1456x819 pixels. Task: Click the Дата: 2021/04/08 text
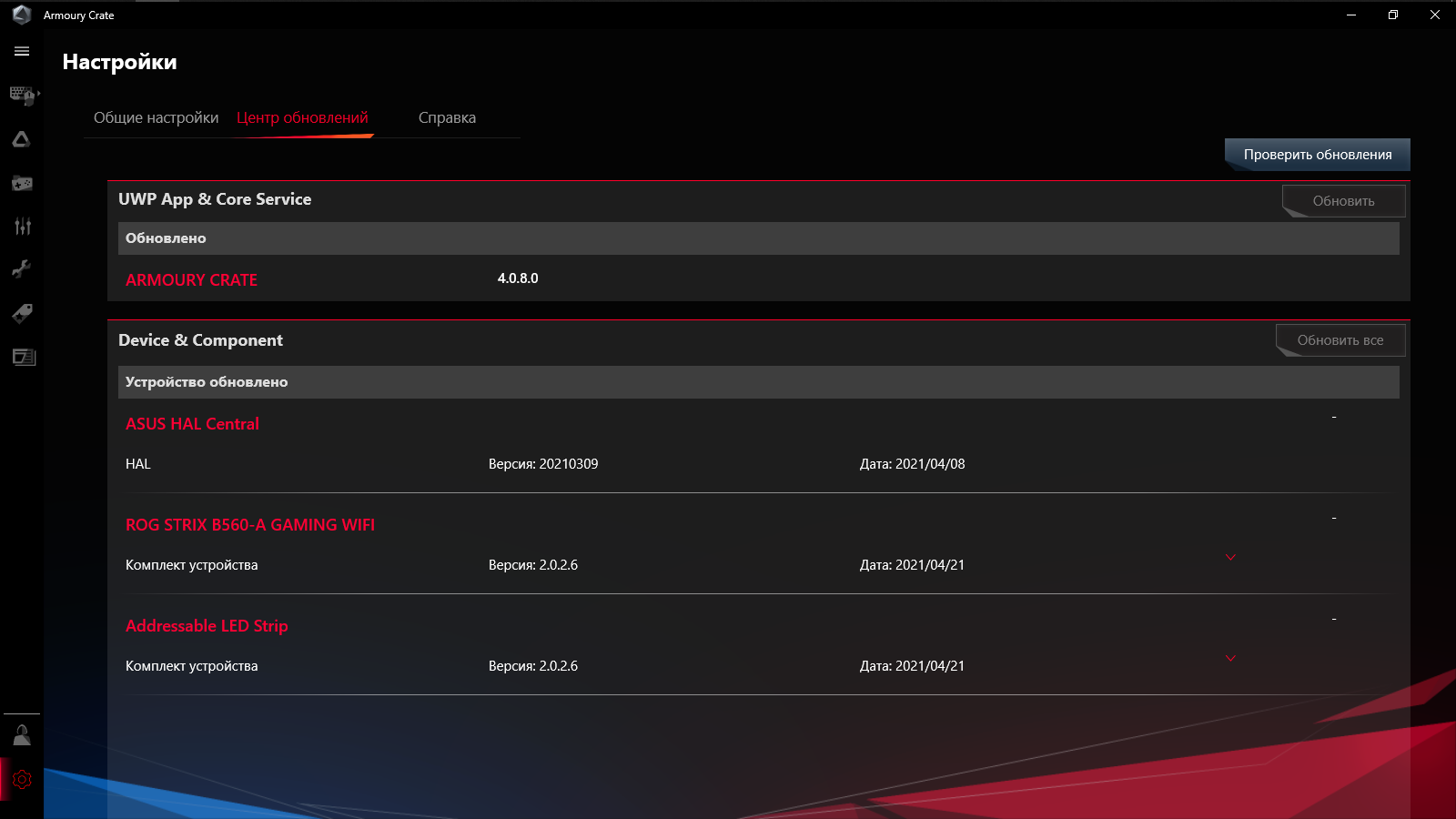click(x=913, y=464)
